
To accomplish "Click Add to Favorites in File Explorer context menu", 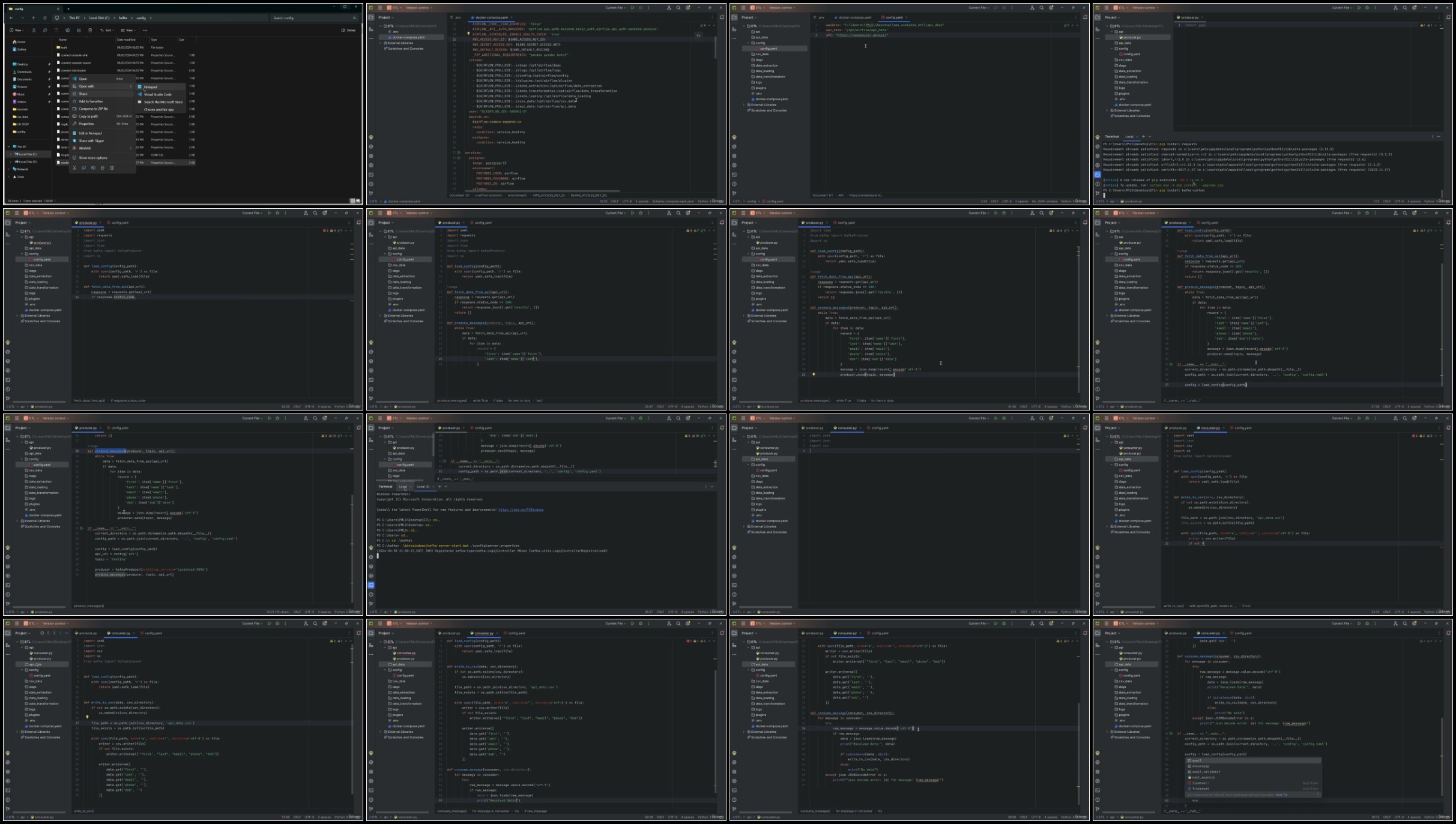I will [102, 101].
